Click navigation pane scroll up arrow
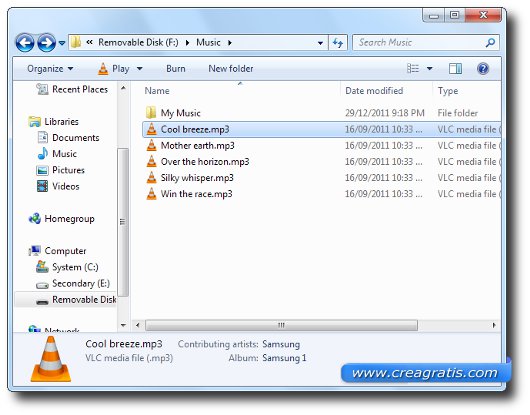 point(123,89)
